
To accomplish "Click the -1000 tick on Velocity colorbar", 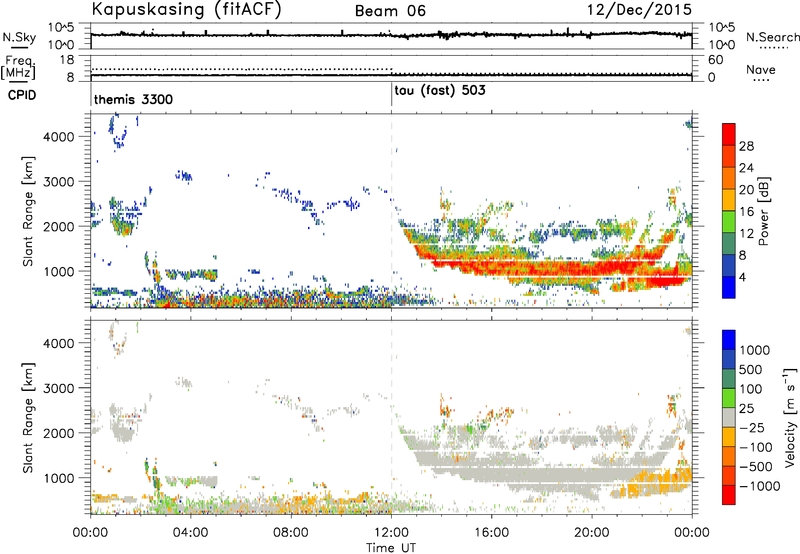I will pos(760,486).
